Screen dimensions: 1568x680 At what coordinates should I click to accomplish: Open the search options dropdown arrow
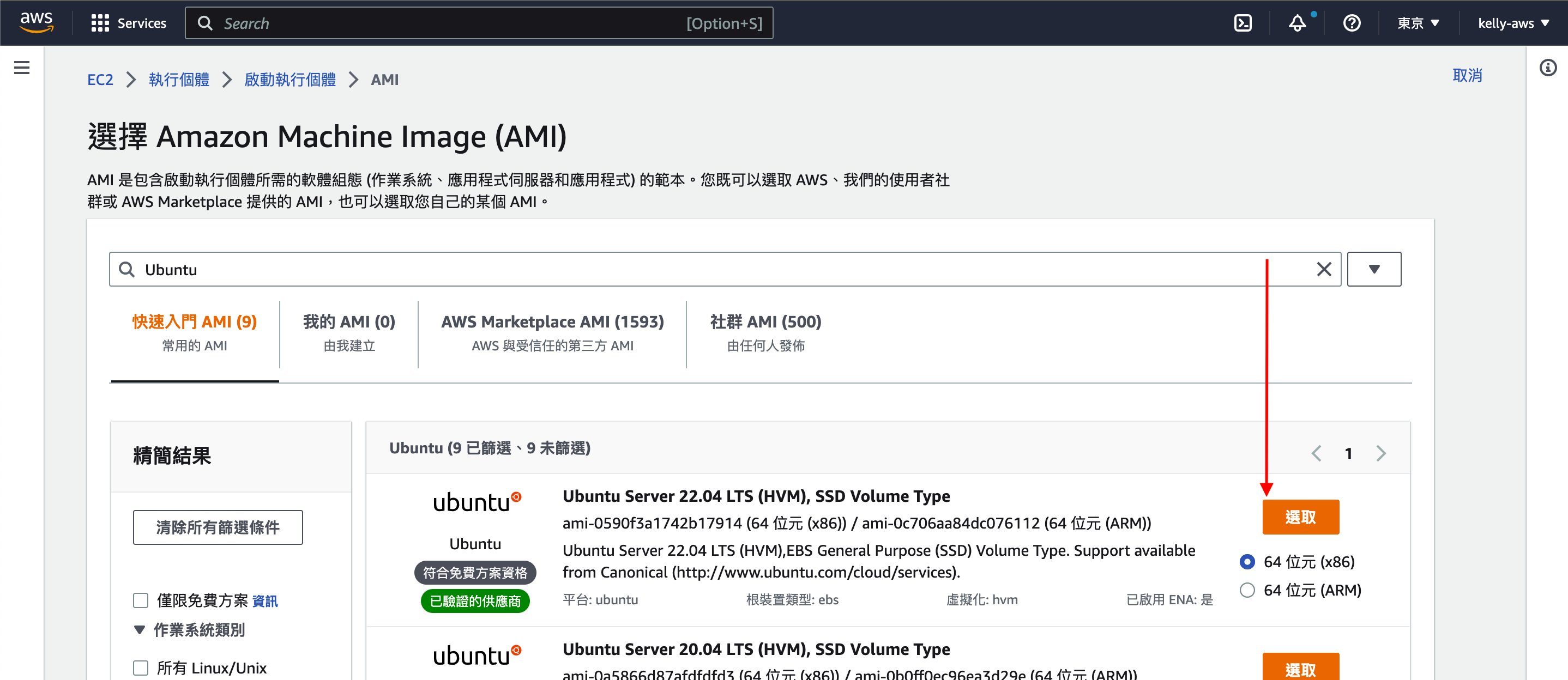click(x=1374, y=270)
